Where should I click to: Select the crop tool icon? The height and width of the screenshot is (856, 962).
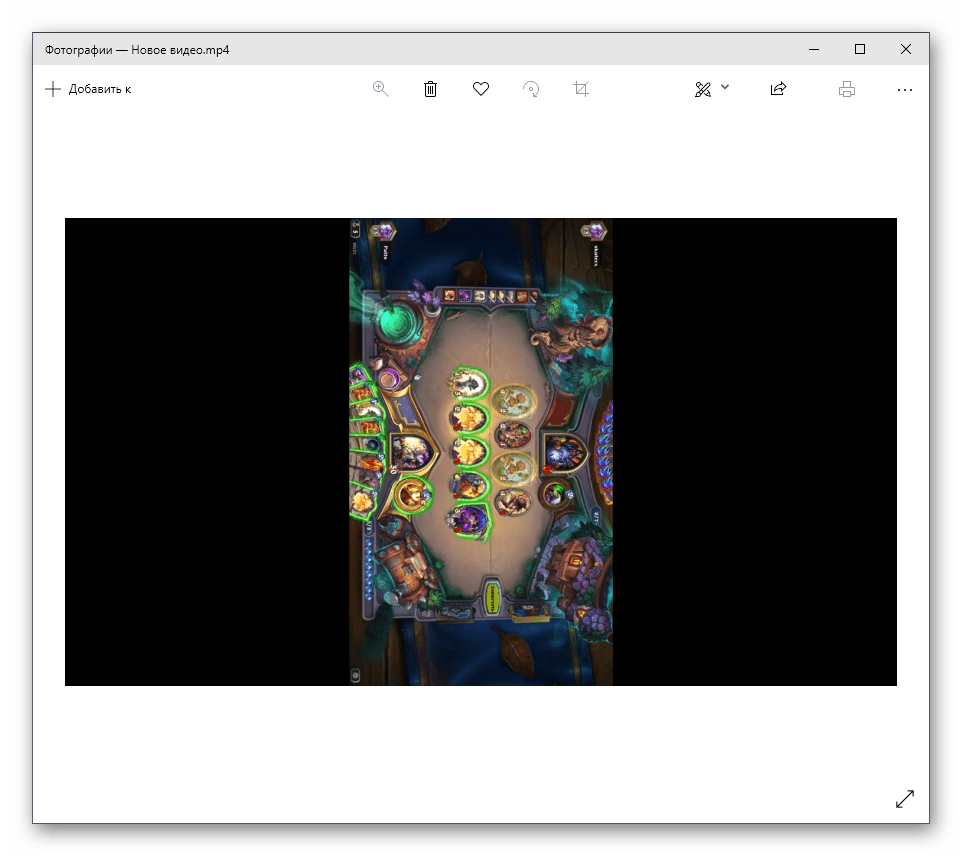point(581,89)
